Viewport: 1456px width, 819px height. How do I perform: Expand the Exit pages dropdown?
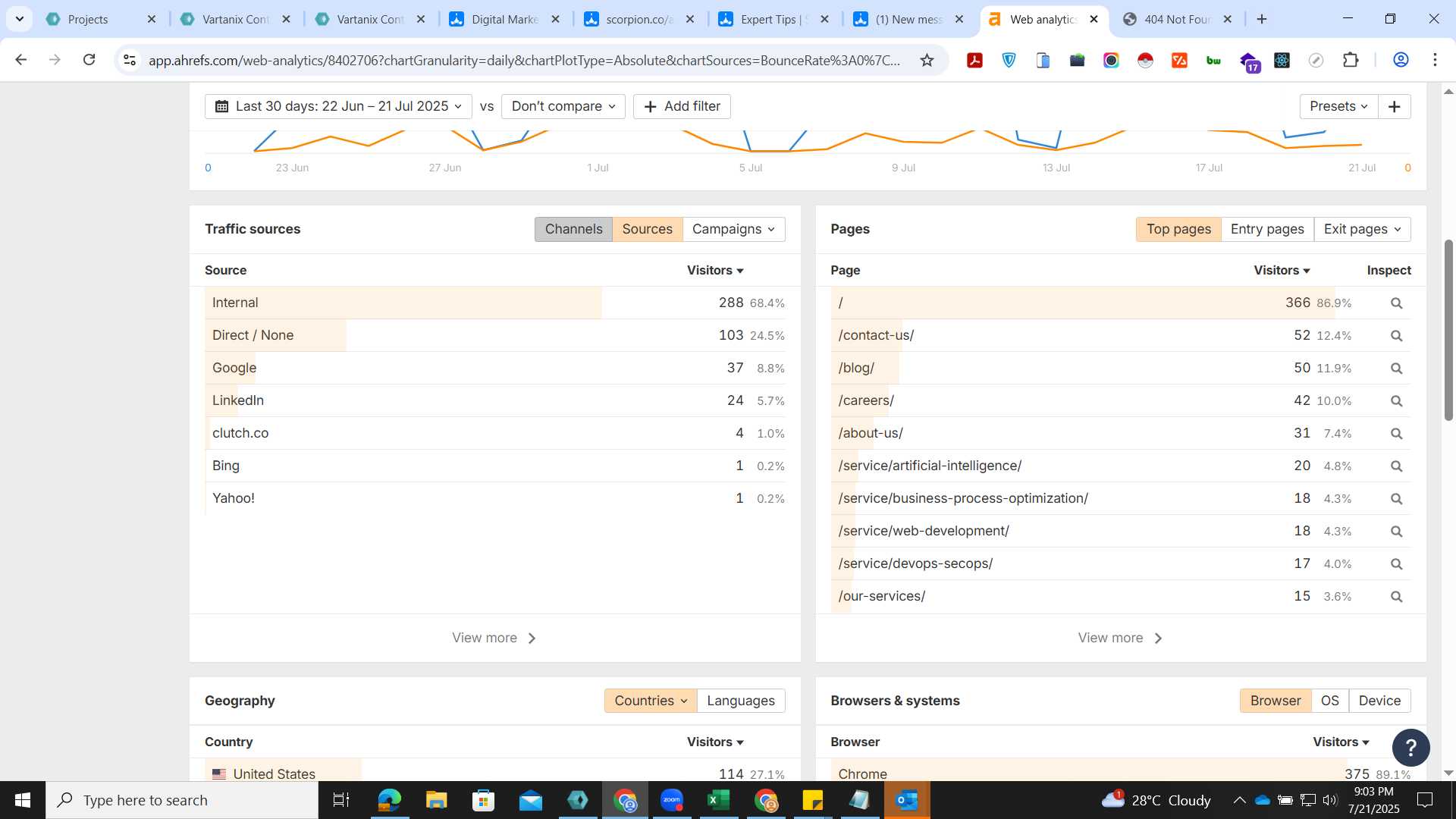1362,230
